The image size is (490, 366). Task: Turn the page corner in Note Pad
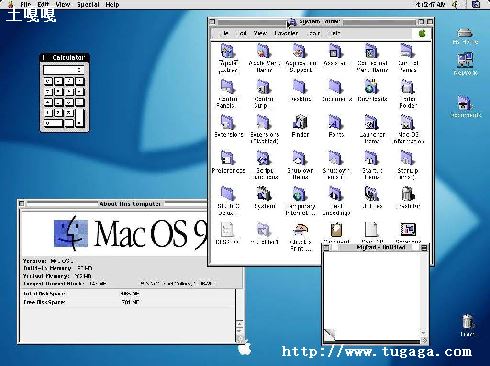(x=329, y=334)
